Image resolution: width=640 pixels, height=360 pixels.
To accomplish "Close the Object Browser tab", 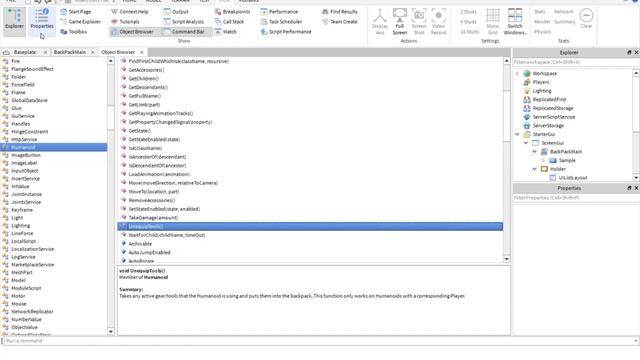I will point(142,52).
